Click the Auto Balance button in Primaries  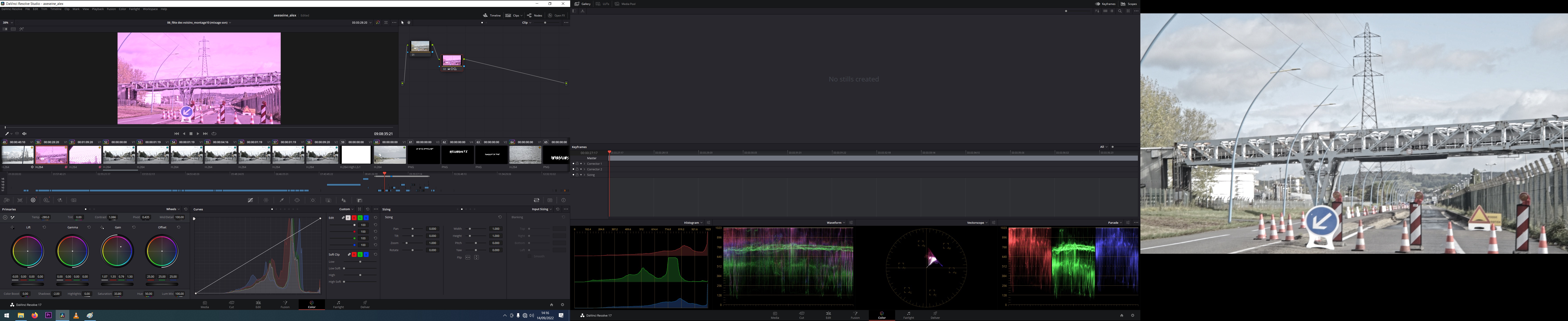[x=5, y=218]
